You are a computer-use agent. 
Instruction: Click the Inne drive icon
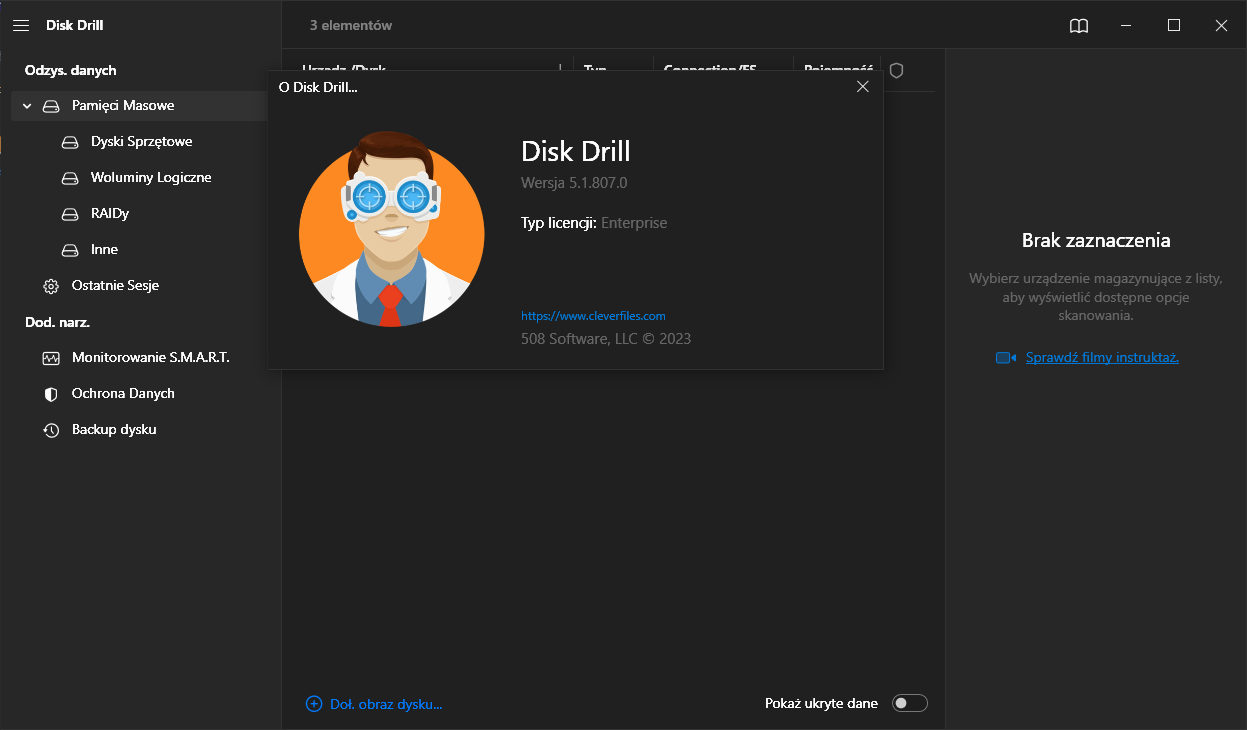tap(70, 250)
